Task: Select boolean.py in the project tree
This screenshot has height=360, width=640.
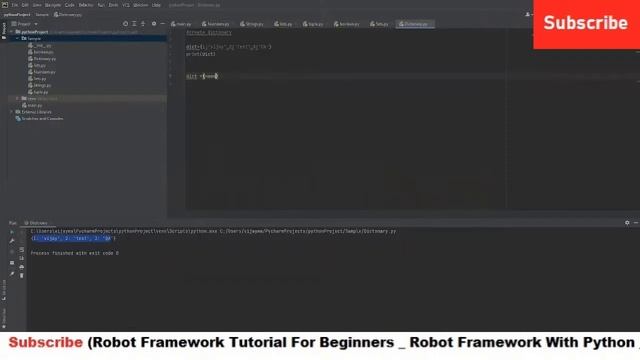Action: click(40, 52)
